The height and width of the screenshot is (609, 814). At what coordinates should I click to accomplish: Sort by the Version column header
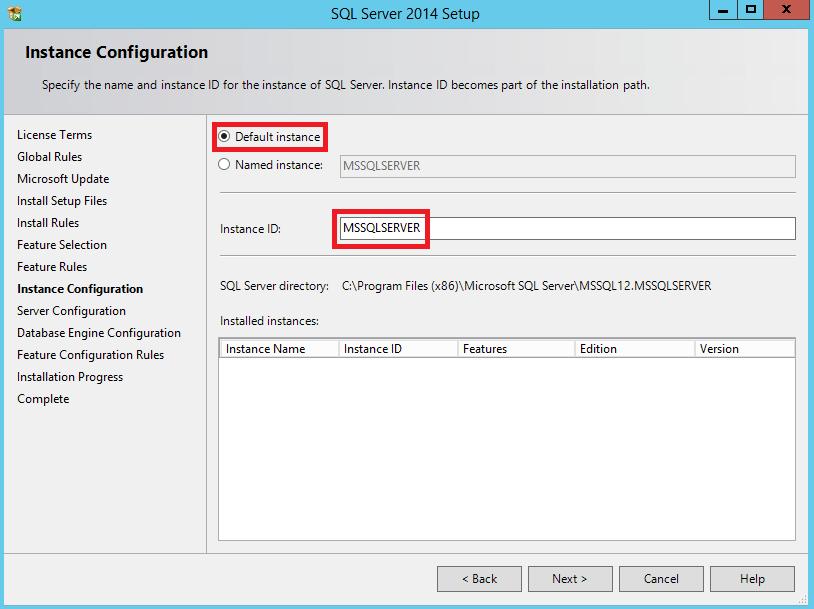click(x=744, y=349)
